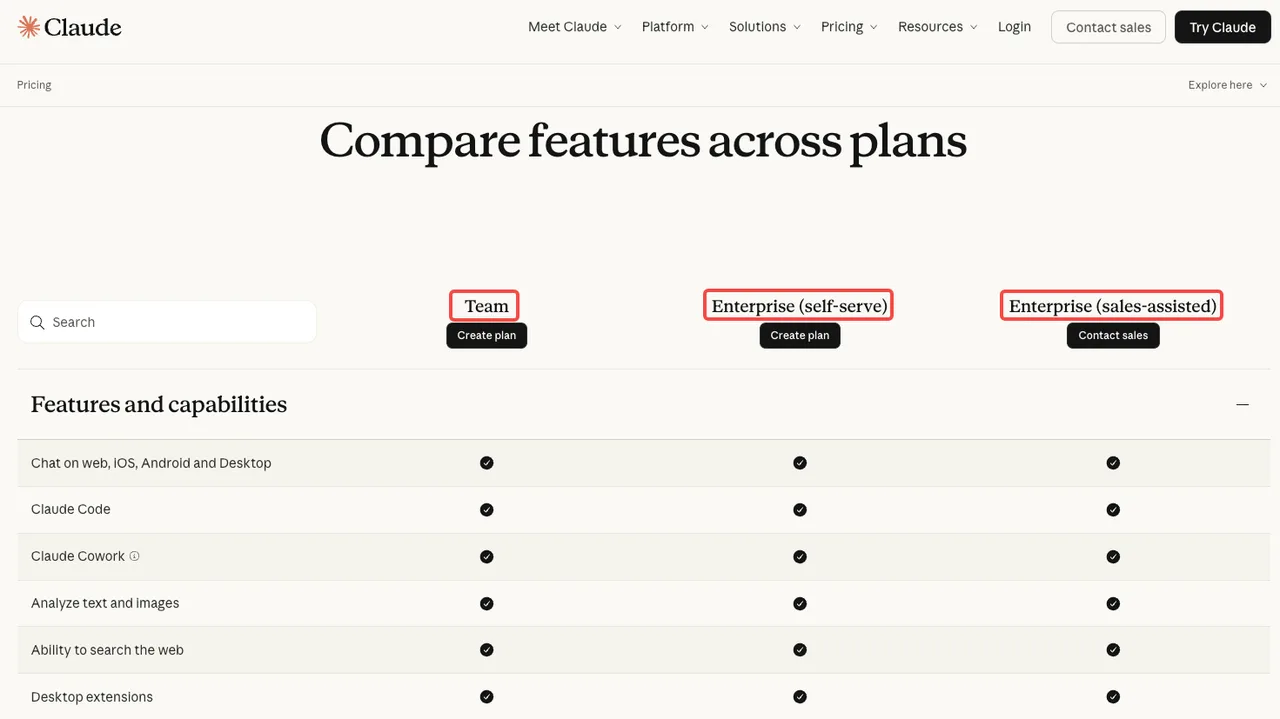This screenshot has width=1280, height=719.
Task: Click the Desktop extensions row label
Action: click(x=92, y=697)
